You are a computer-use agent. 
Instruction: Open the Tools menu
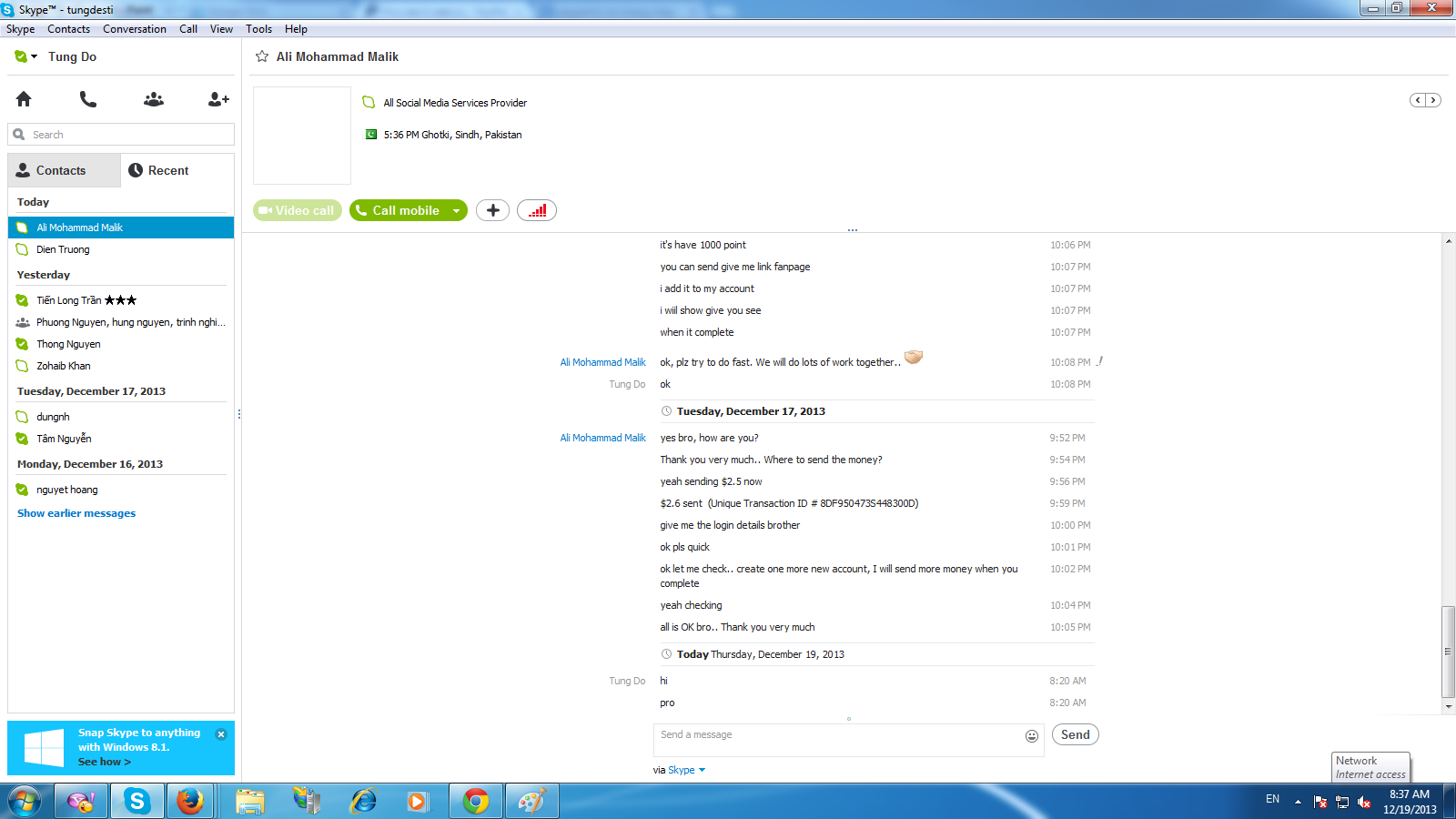point(259,29)
